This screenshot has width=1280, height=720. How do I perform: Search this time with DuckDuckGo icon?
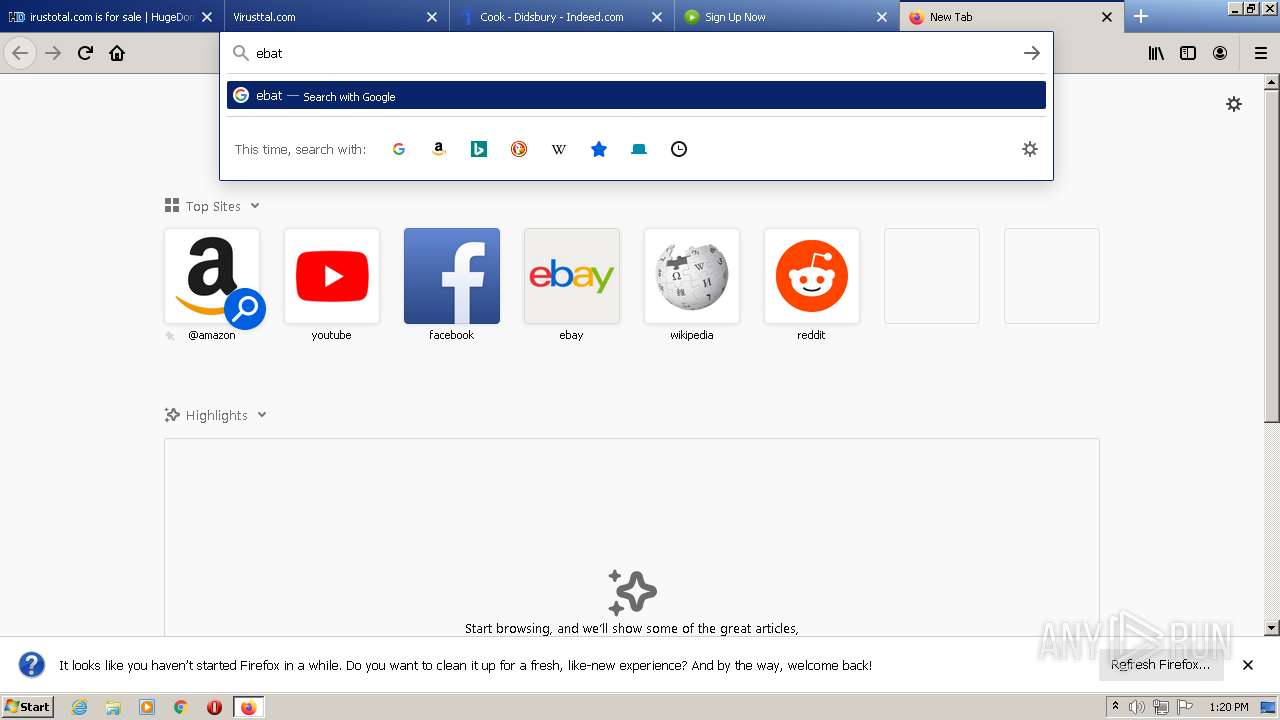[519, 149]
